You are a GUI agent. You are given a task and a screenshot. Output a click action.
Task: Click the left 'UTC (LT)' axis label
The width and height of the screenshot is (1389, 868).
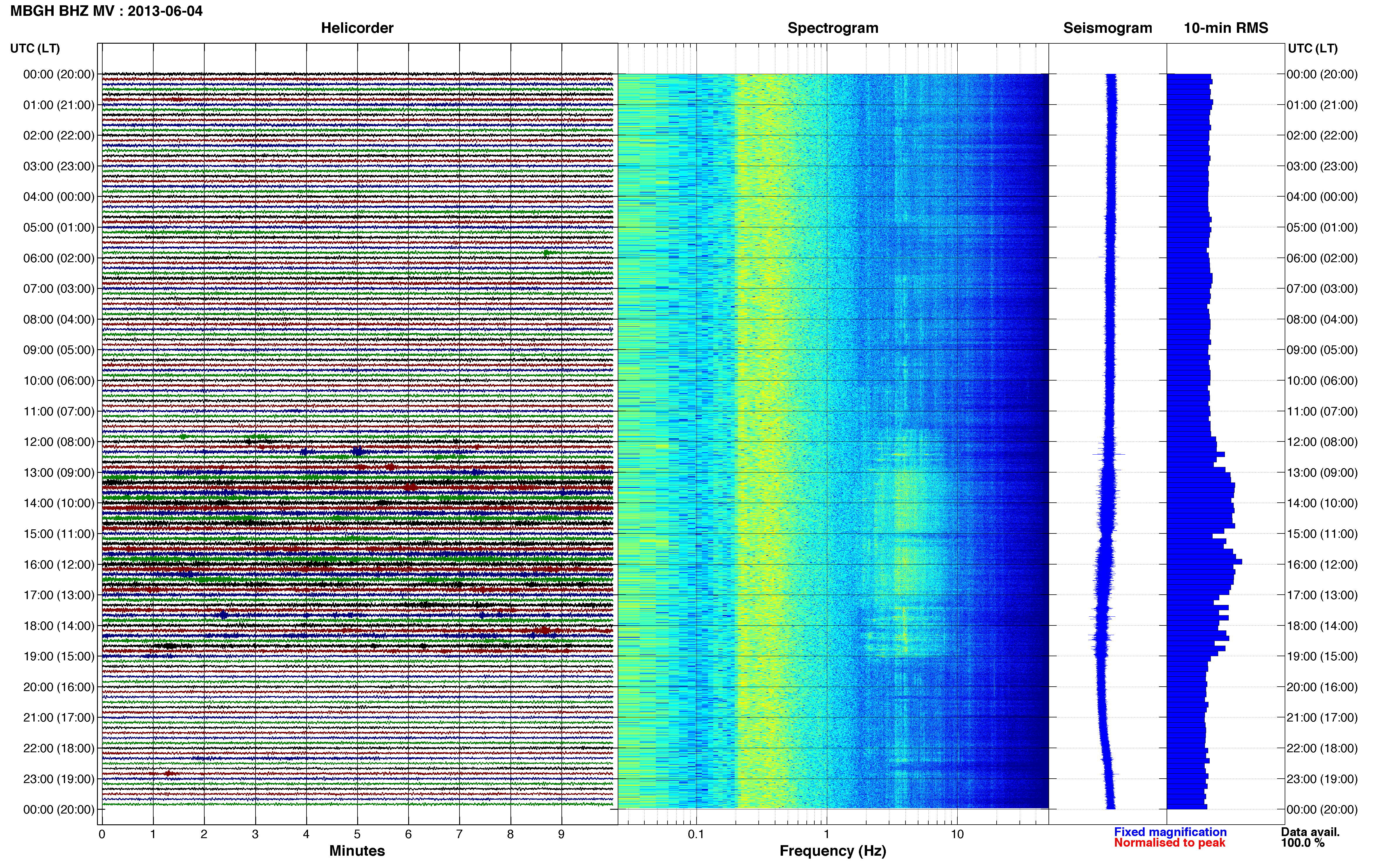click(35, 48)
